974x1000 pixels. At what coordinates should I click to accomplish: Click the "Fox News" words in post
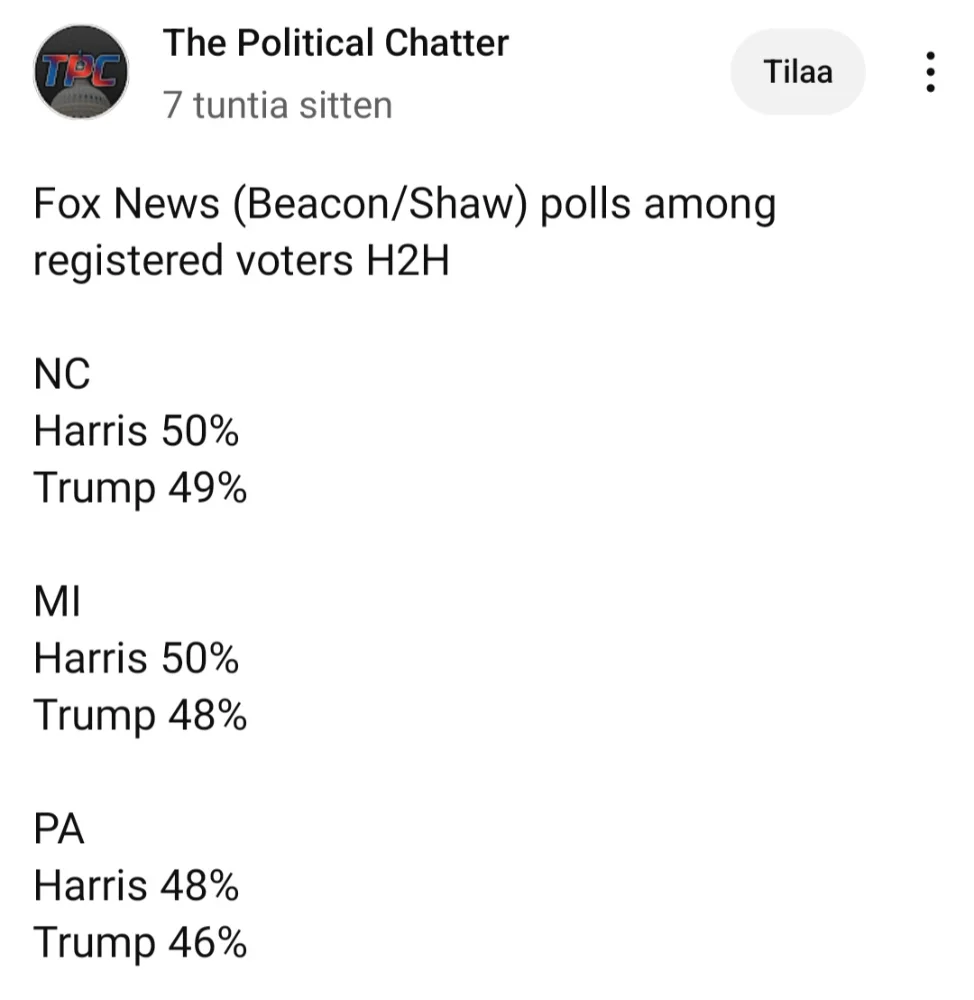126,204
